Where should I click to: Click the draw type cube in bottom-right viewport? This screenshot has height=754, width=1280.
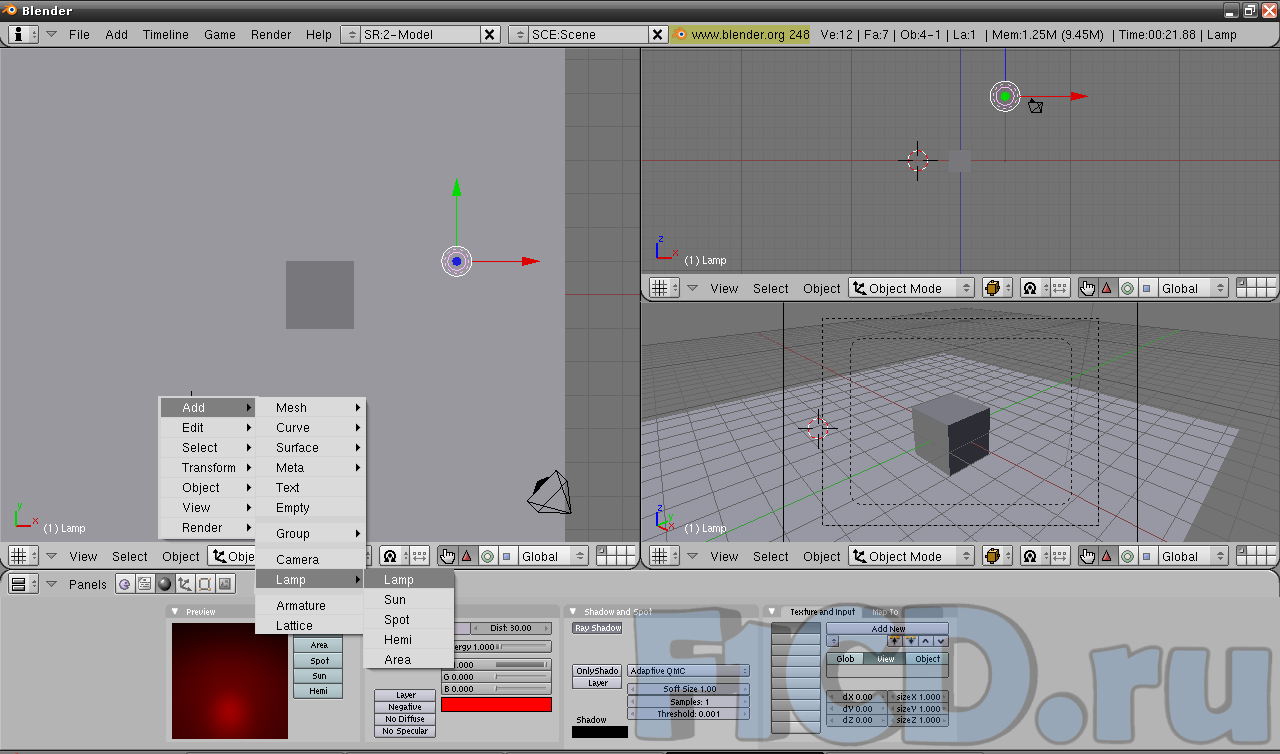pos(997,556)
